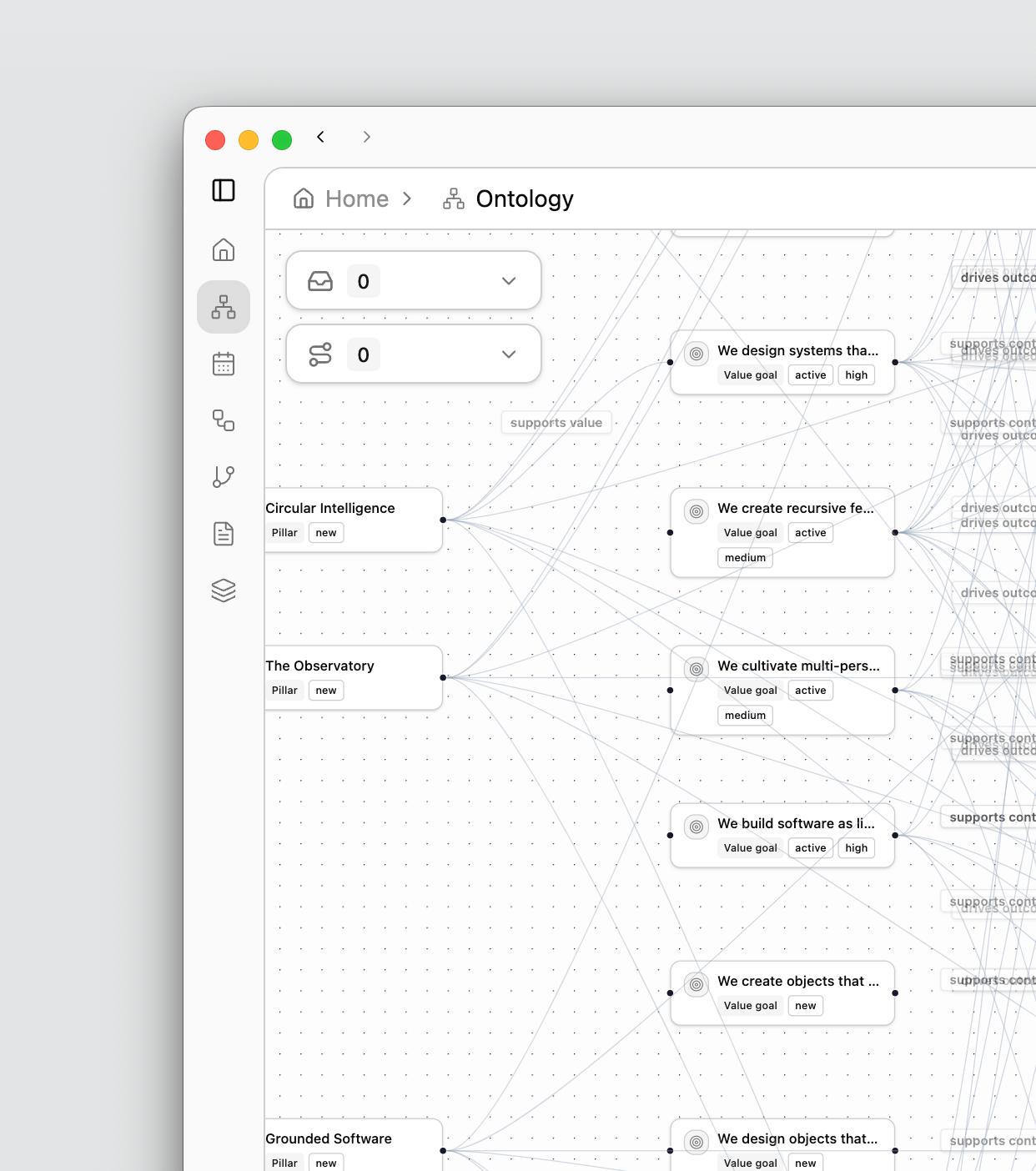Select the Circular Intelligence pillar node
This screenshot has width=1036, height=1171.
click(354, 520)
